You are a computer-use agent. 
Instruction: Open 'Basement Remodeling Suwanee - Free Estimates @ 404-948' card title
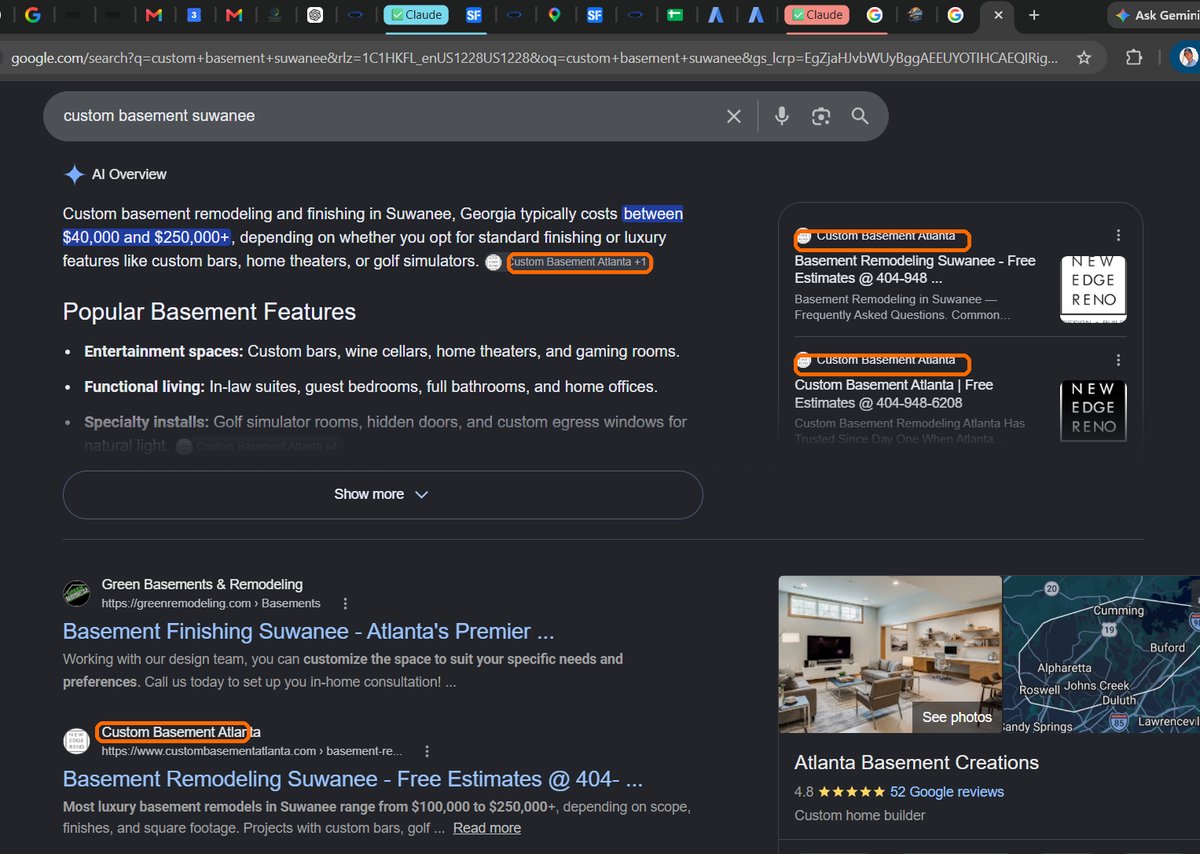point(915,269)
